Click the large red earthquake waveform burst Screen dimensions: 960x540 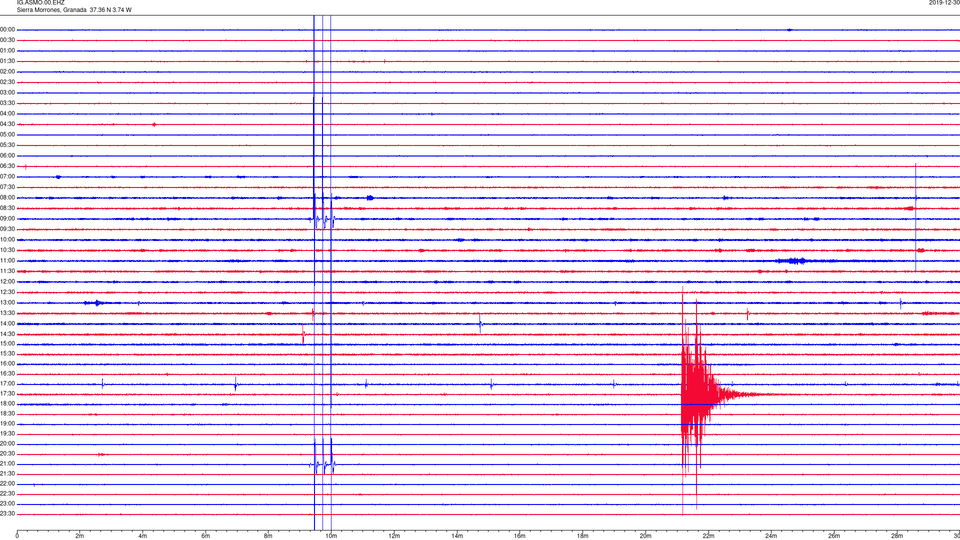click(x=704, y=394)
